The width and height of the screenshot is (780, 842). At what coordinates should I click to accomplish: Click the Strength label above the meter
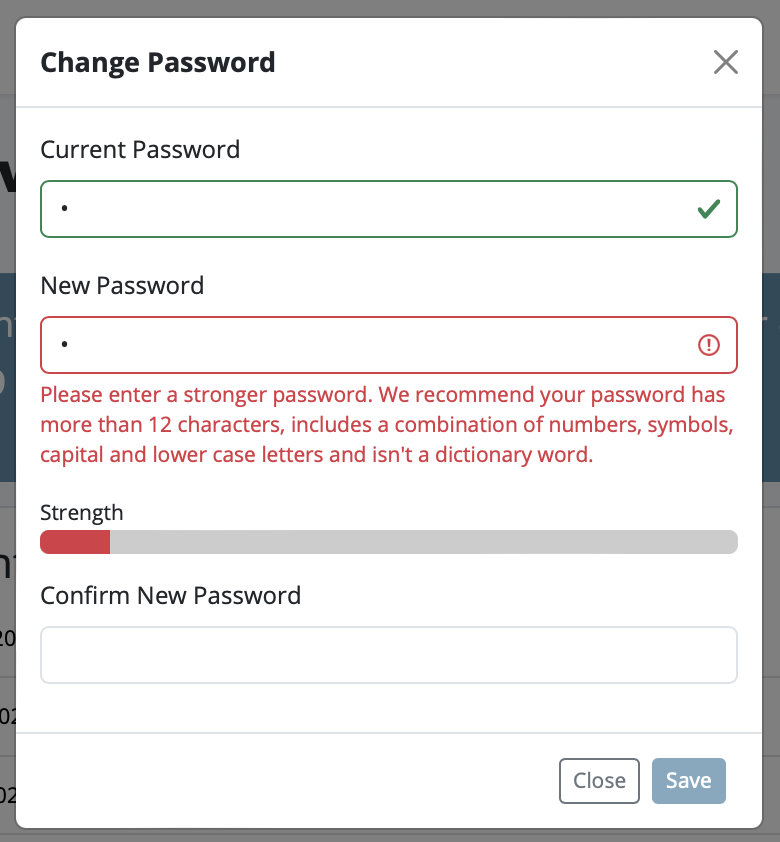point(82,512)
